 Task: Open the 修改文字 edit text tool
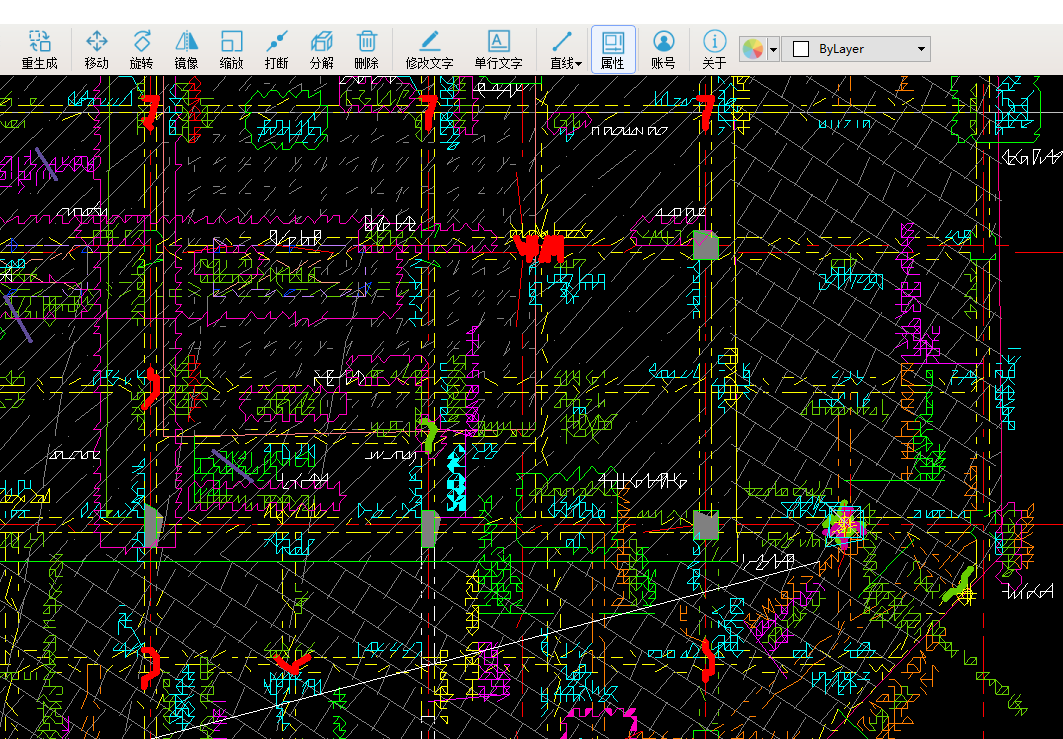click(429, 41)
